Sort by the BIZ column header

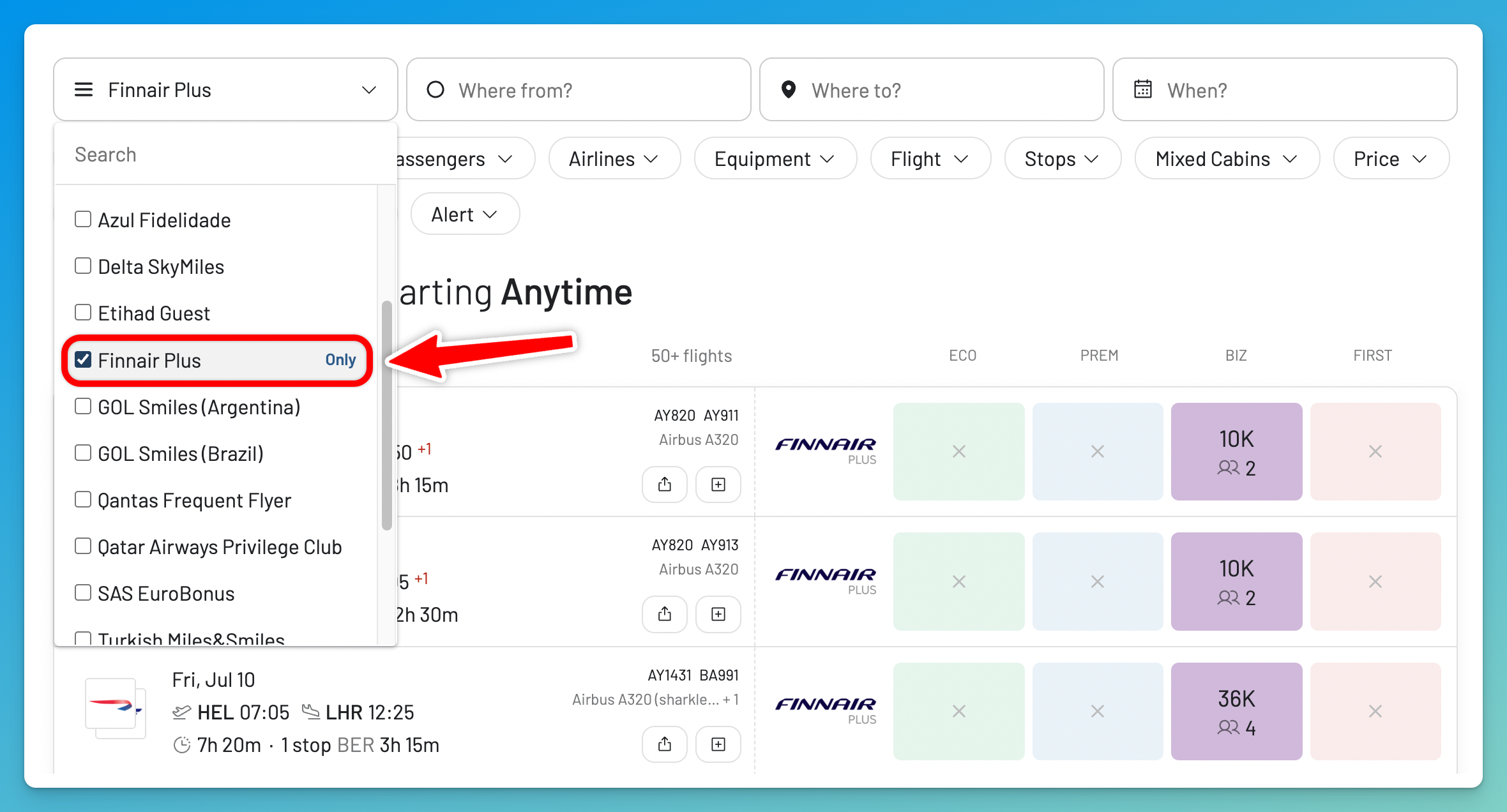[x=1236, y=356]
